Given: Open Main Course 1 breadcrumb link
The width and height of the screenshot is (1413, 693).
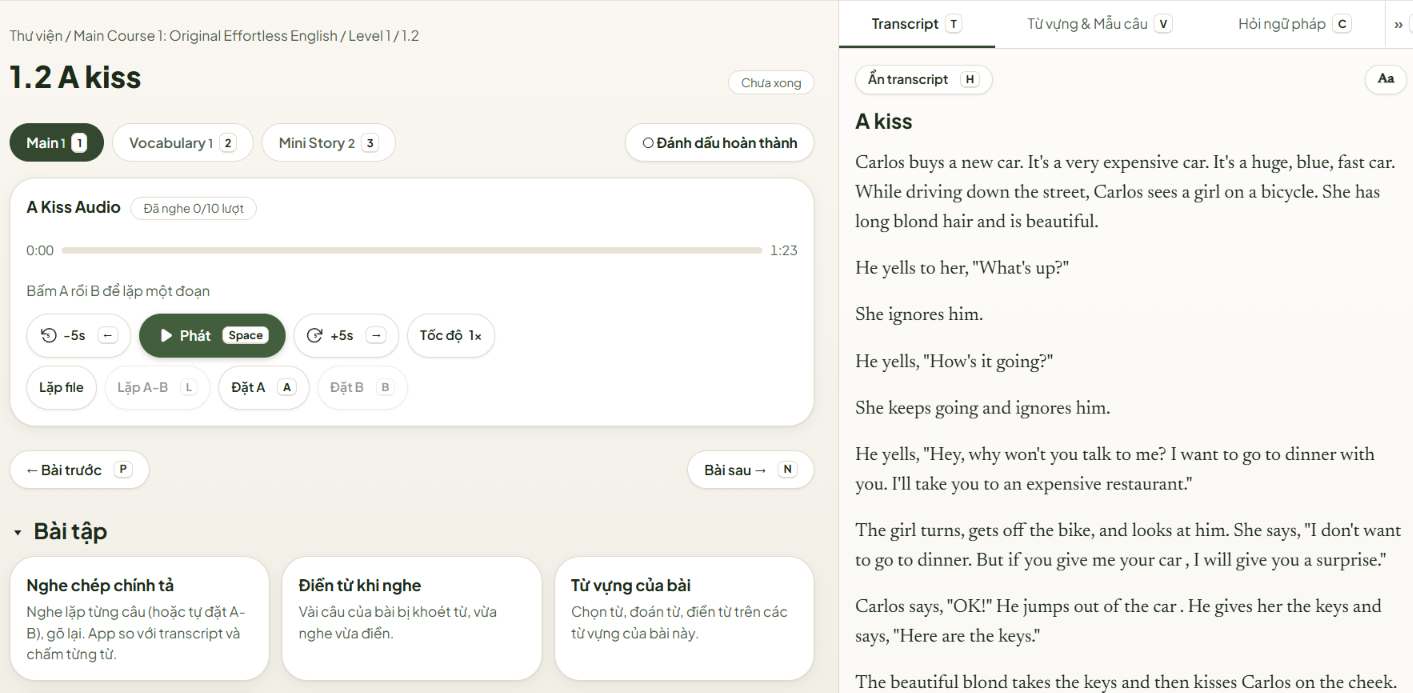Looking at the screenshot, I should click(x=205, y=36).
